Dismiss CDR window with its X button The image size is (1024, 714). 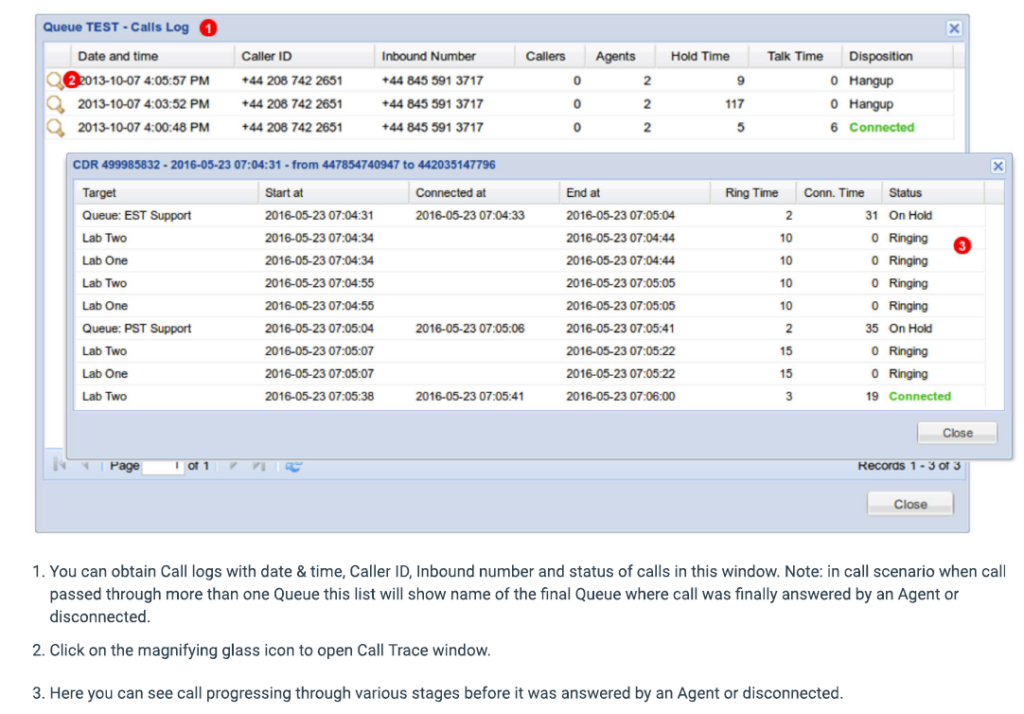997,166
